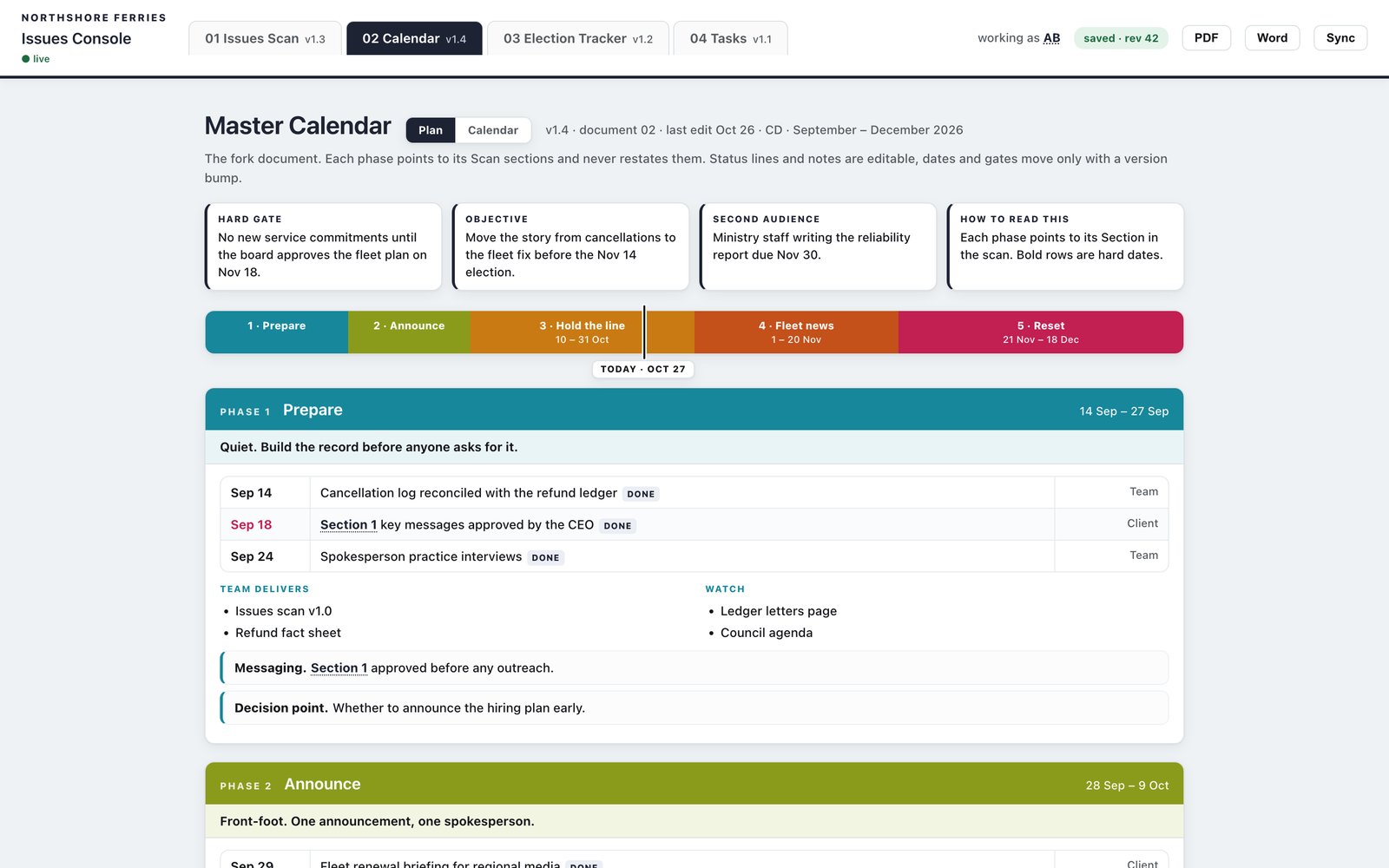Click the saved rev 42 badge

tap(1121, 38)
